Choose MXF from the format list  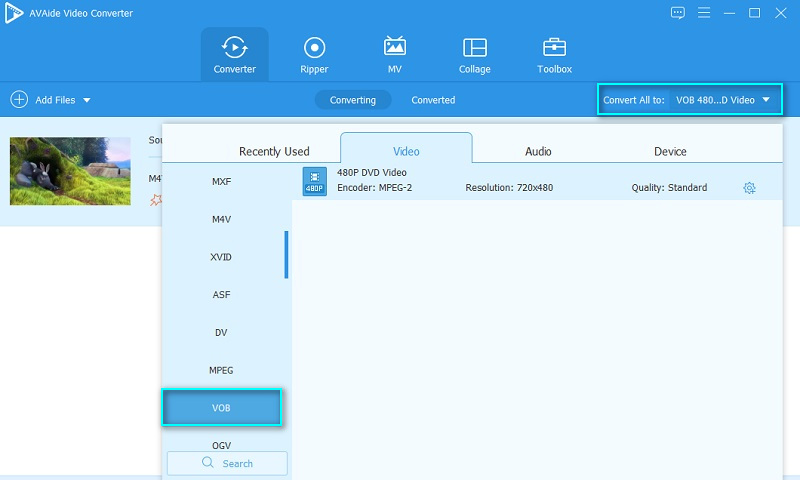click(x=221, y=181)
